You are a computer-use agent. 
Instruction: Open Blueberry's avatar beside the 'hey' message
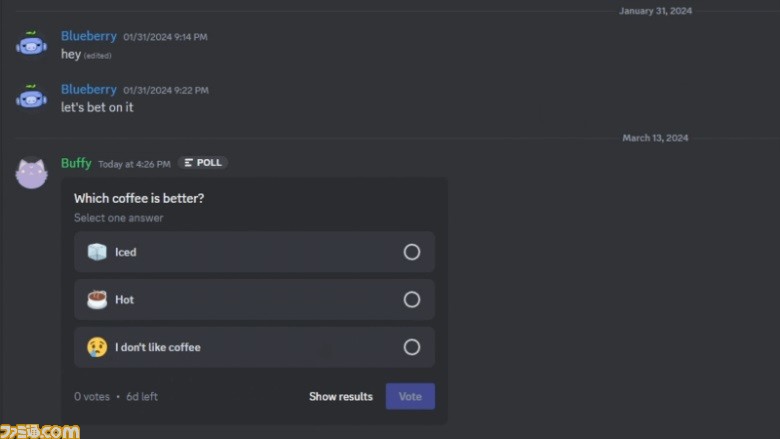tap(31, 43)
